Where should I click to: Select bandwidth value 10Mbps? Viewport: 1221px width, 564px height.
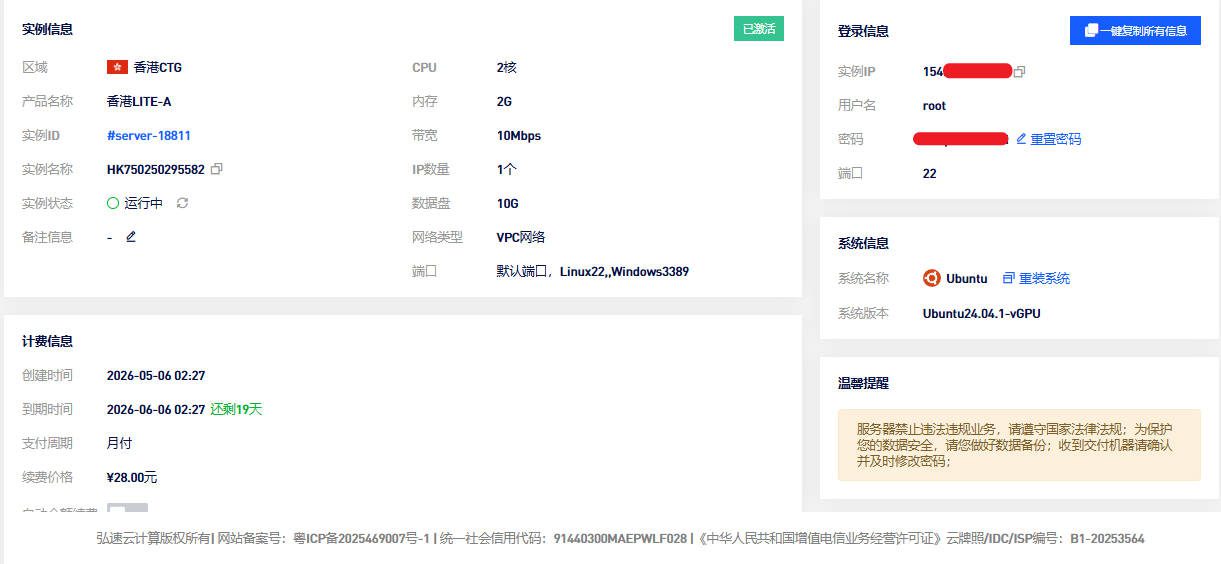click(x=519, y=135)
